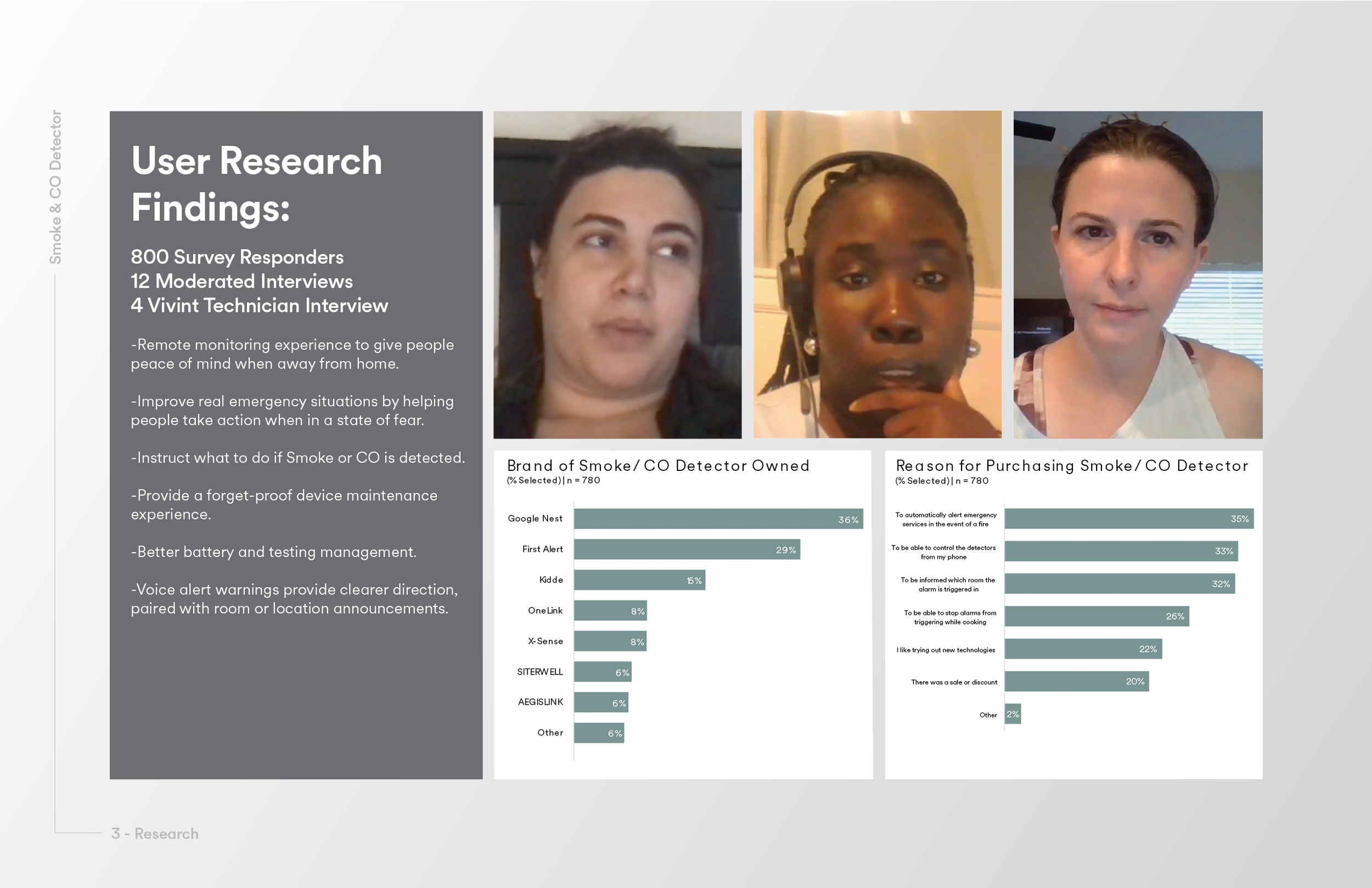
Task: Open the interview photo of woman with headset
Action: pos(878,274)
